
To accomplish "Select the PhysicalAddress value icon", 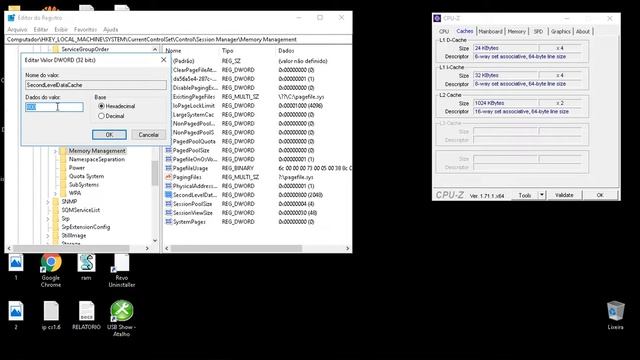I will [168, 186].
